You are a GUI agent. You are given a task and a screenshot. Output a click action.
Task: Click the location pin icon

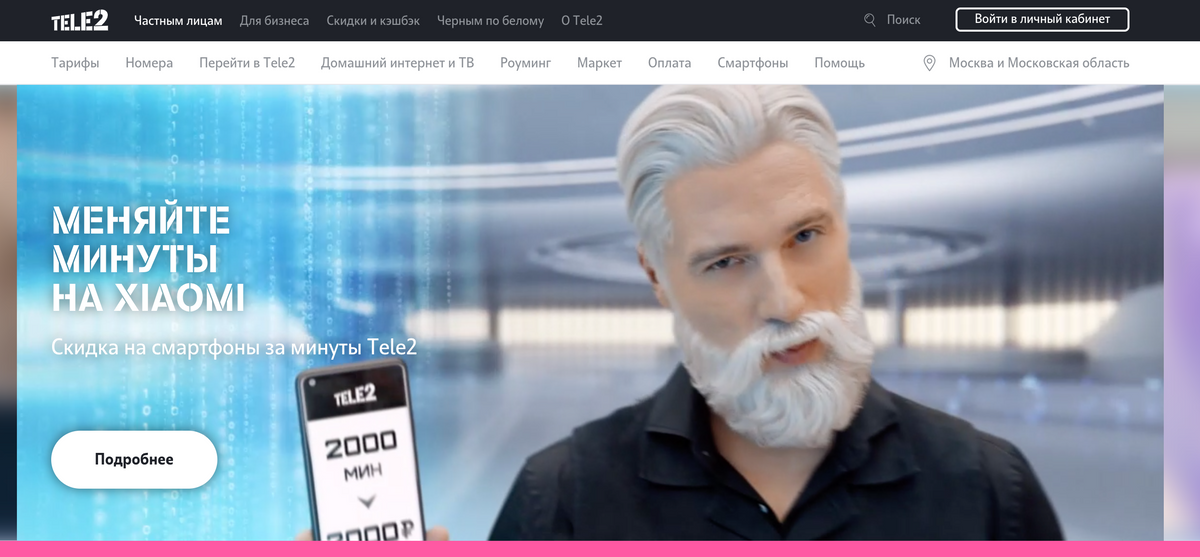coord(929,63)
